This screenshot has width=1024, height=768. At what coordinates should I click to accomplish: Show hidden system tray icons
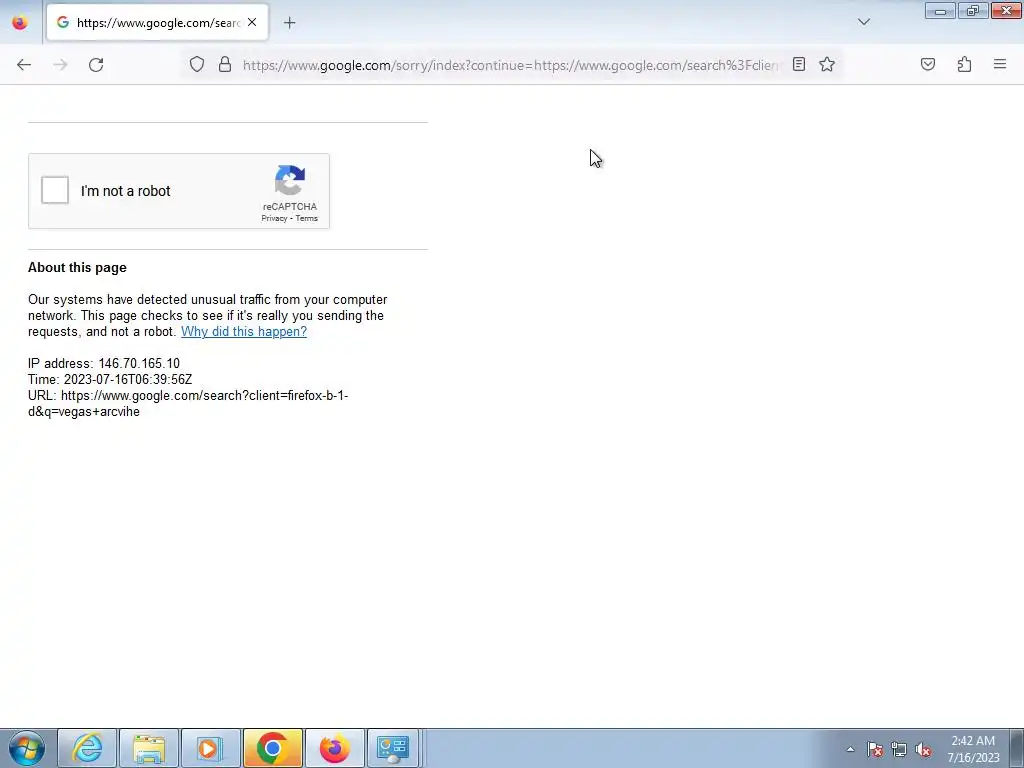[x=850, y=749]
